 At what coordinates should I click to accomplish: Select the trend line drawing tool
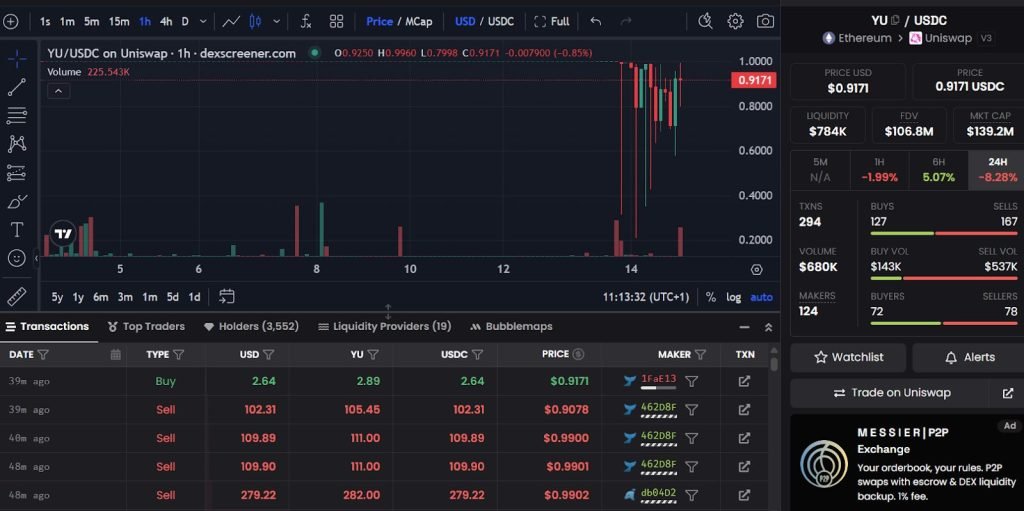(17, 87)
